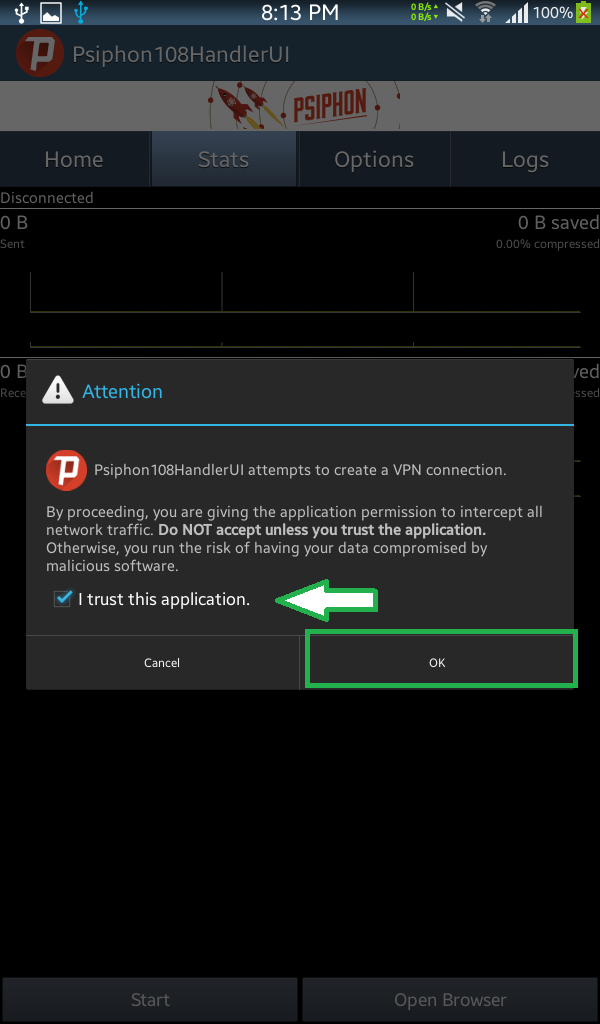Tap the battery indicator icon
This screenshot has height=1024, width=600.
[x=584, y=12]
